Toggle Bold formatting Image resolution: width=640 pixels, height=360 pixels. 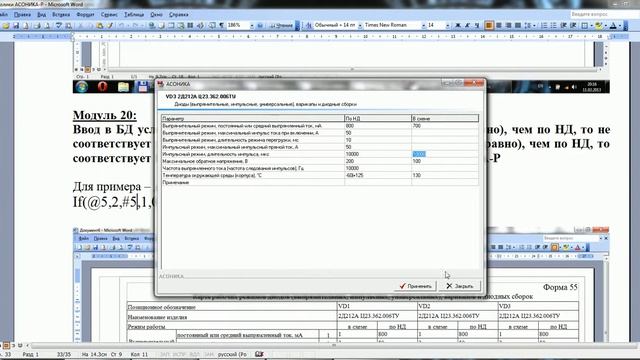tap(458, 26)
